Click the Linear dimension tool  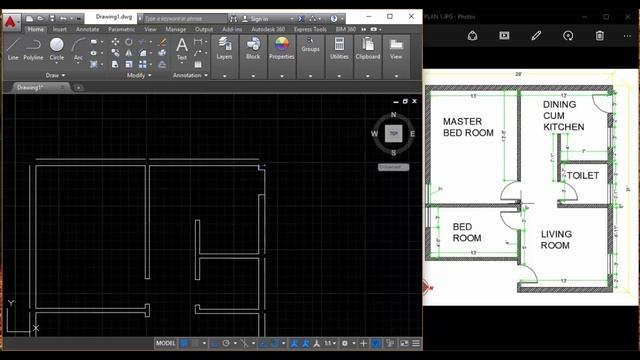[198, 41]
